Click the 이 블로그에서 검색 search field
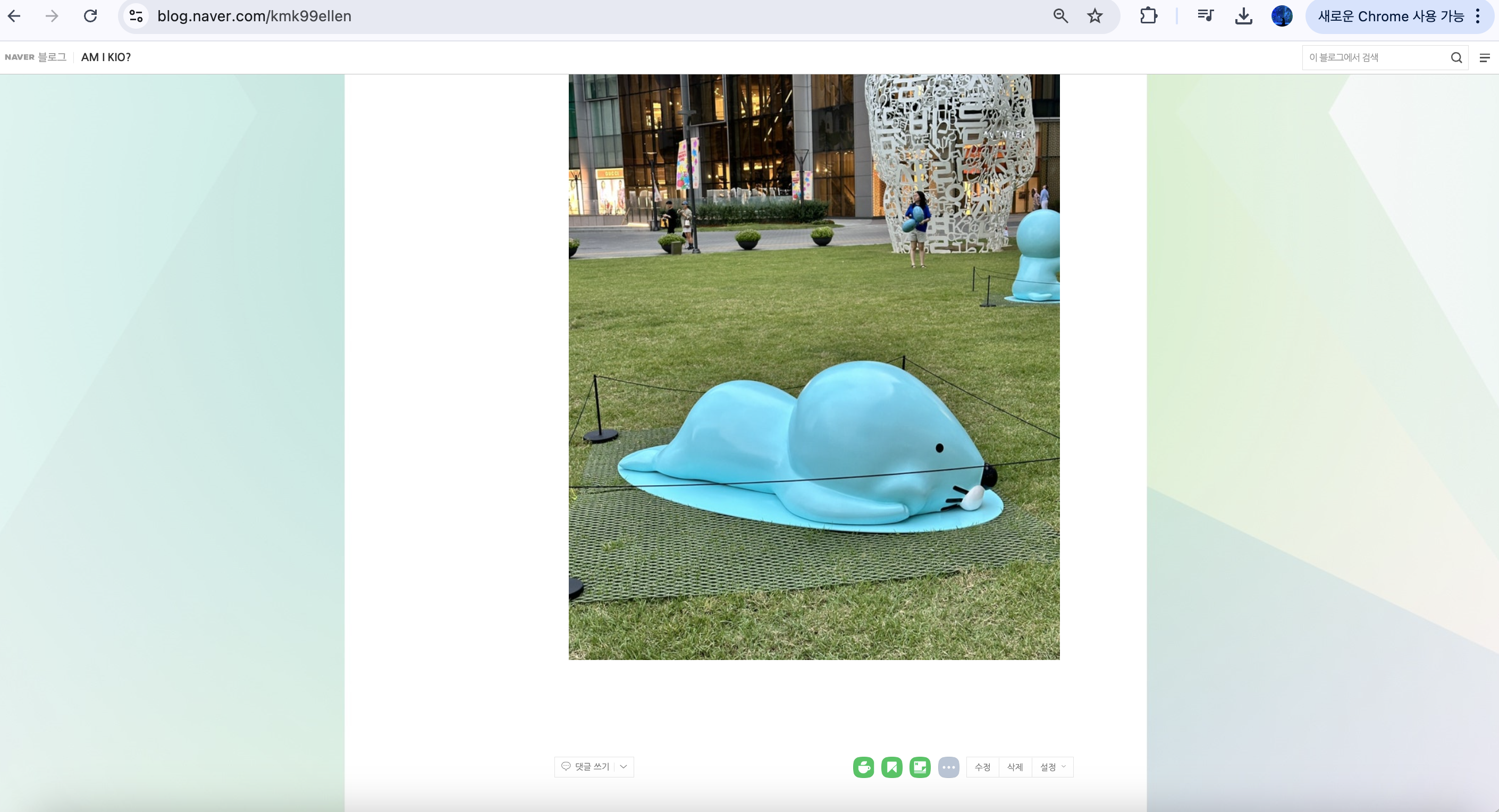Screen dimensions: 1499x812 click(1375, 57)
